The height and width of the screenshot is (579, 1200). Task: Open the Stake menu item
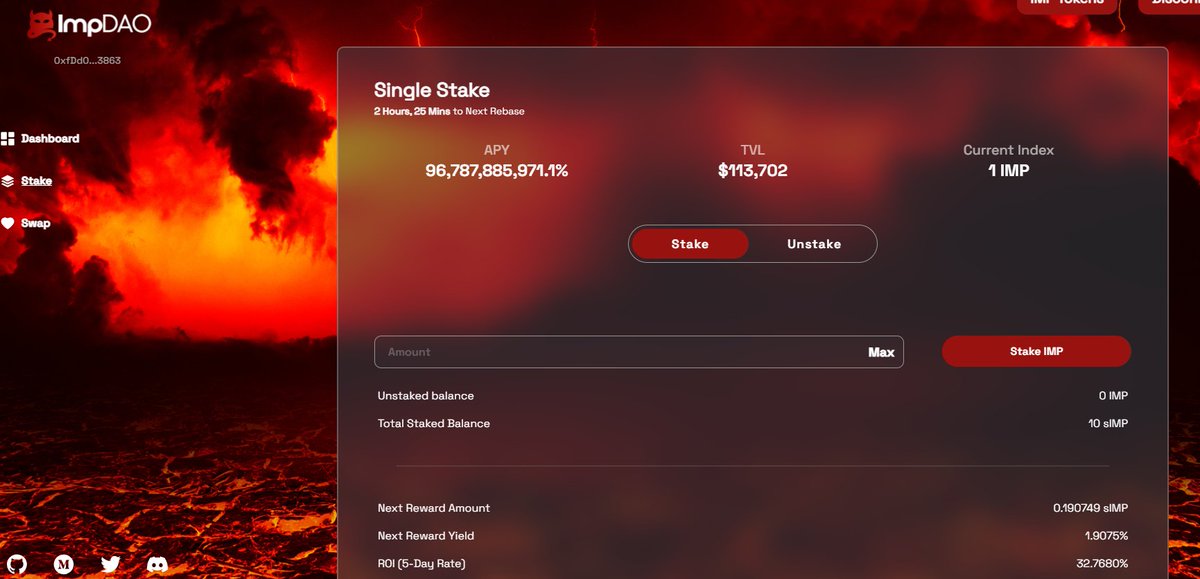point(36,181)
